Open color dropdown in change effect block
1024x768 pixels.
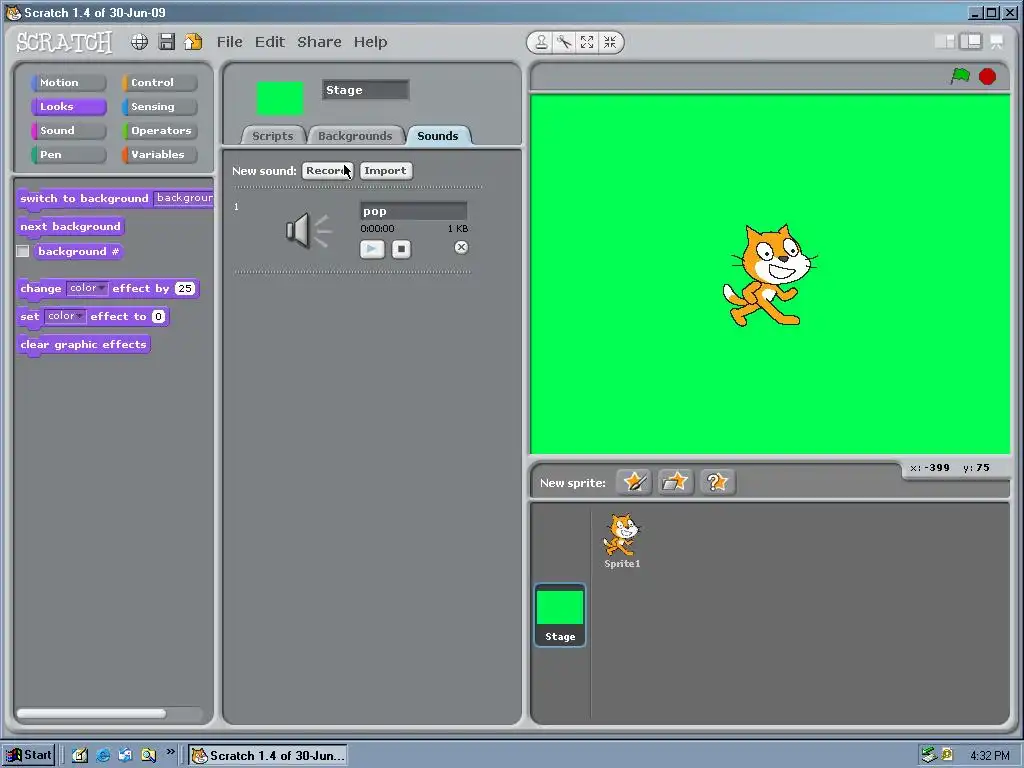(x=87, y=288)
